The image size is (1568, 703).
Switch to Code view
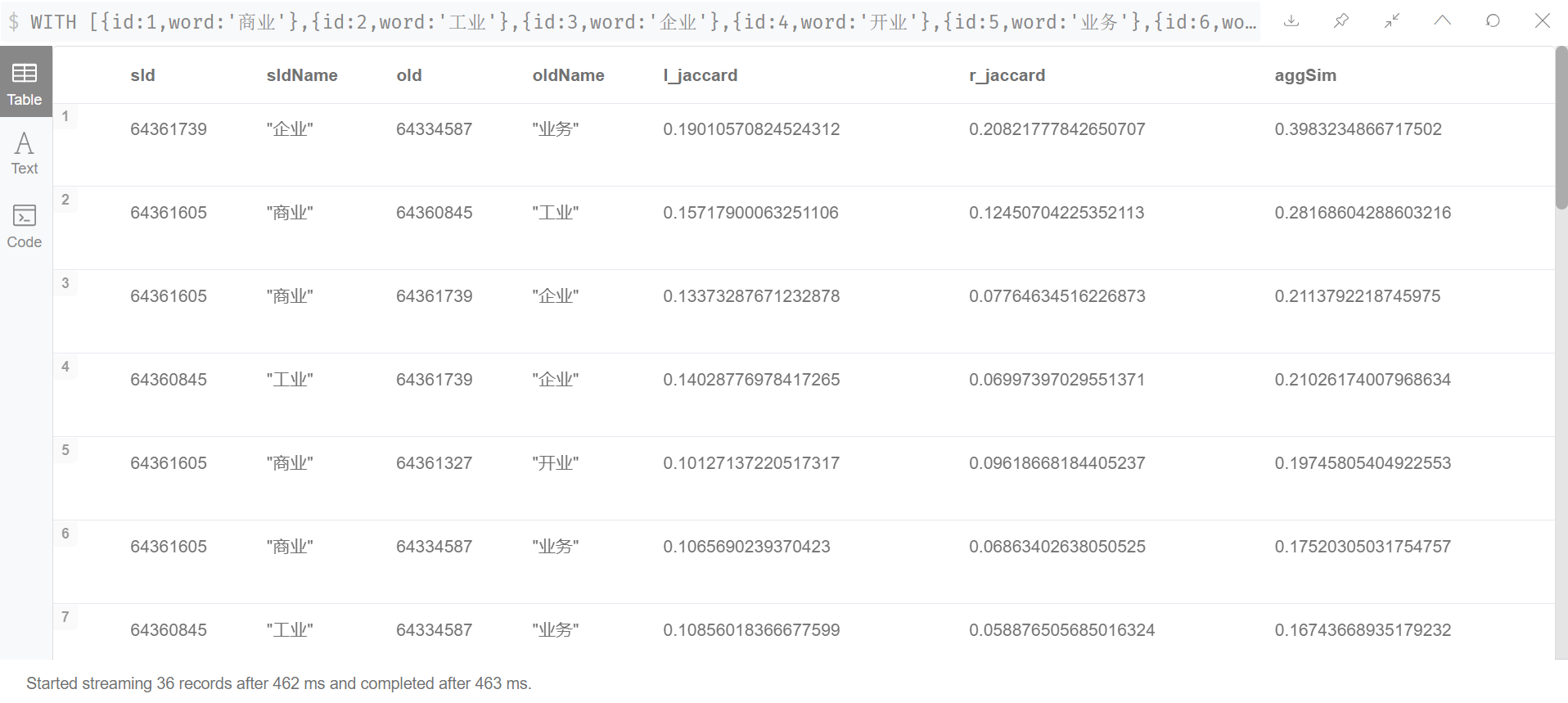tap(25, 227)
